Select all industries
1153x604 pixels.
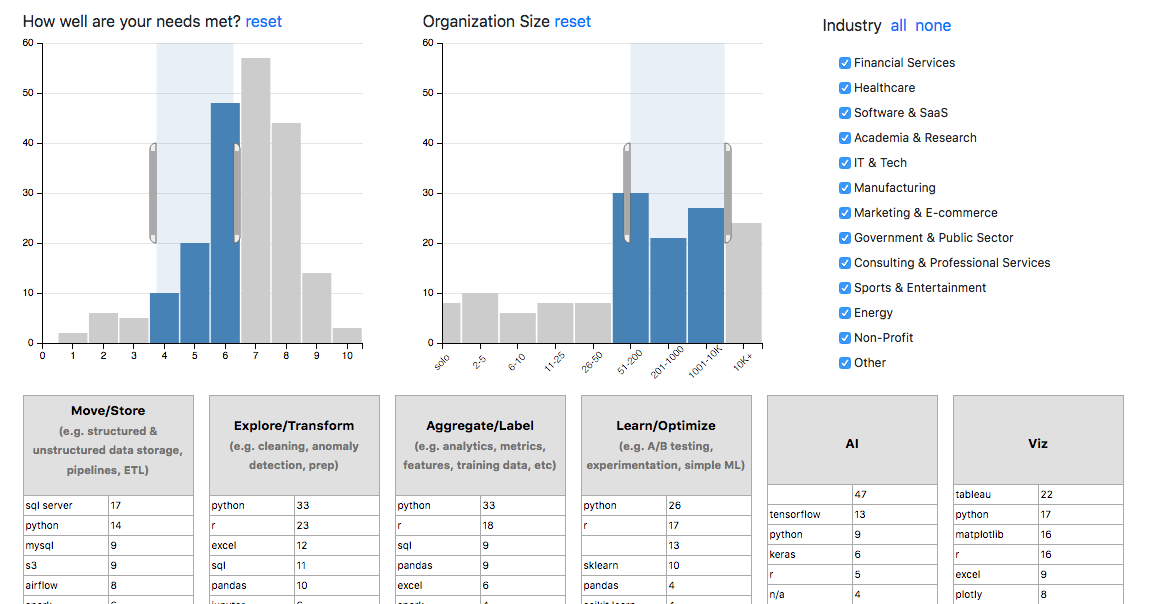(898, 26)
